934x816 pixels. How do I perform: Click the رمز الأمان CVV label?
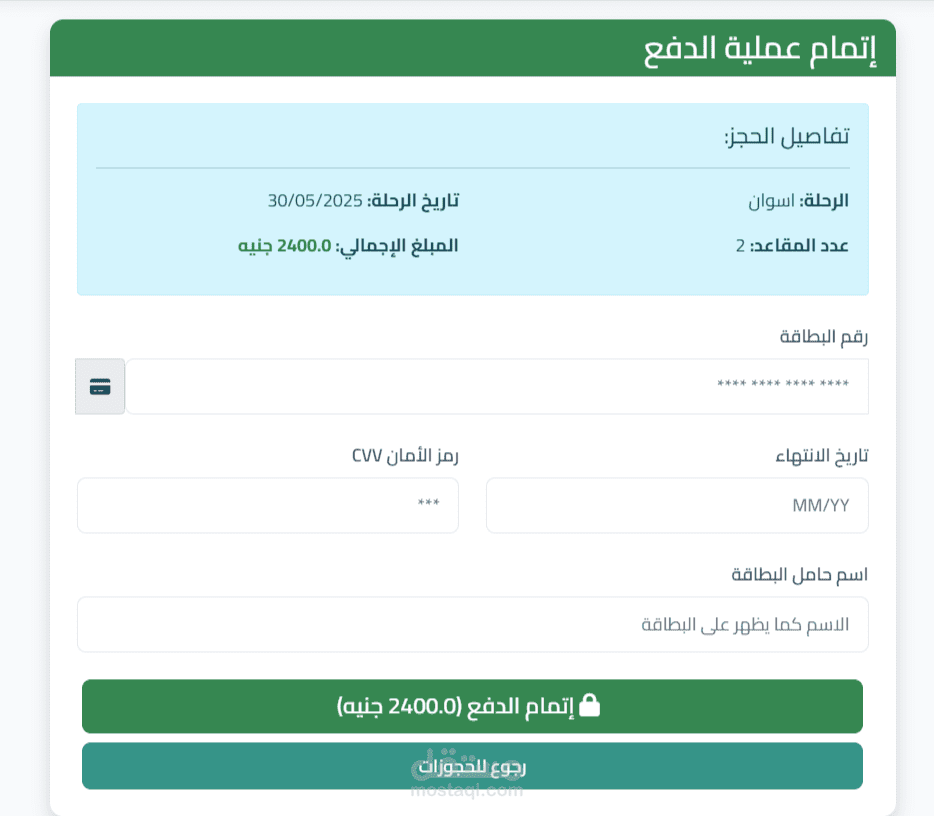coord(405,456)
